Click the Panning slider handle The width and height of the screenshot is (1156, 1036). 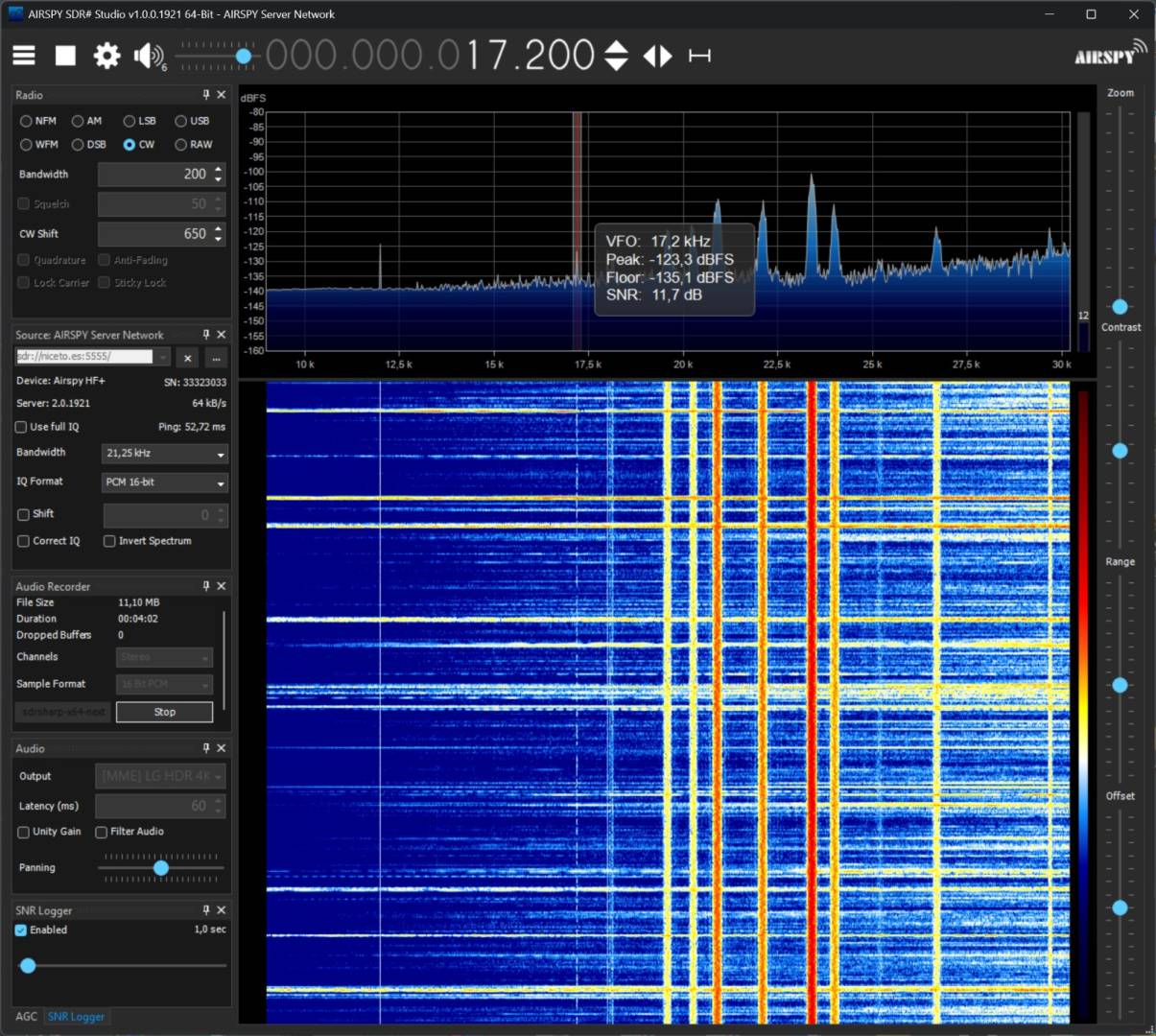click(161, 868)
